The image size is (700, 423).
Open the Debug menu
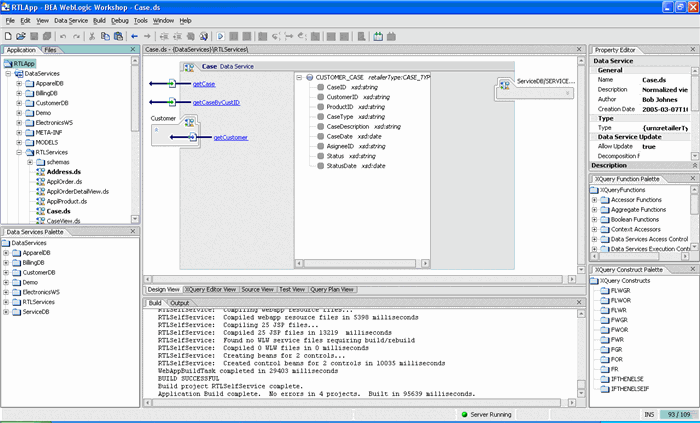tap(120, 21)
